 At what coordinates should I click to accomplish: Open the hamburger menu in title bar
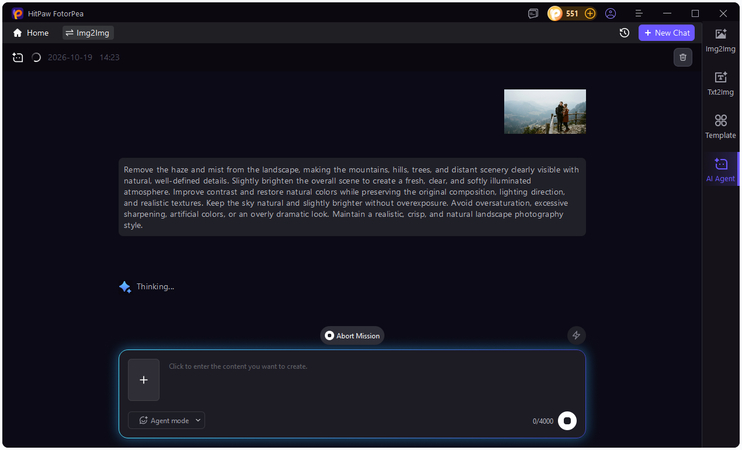tap(638, 14)
